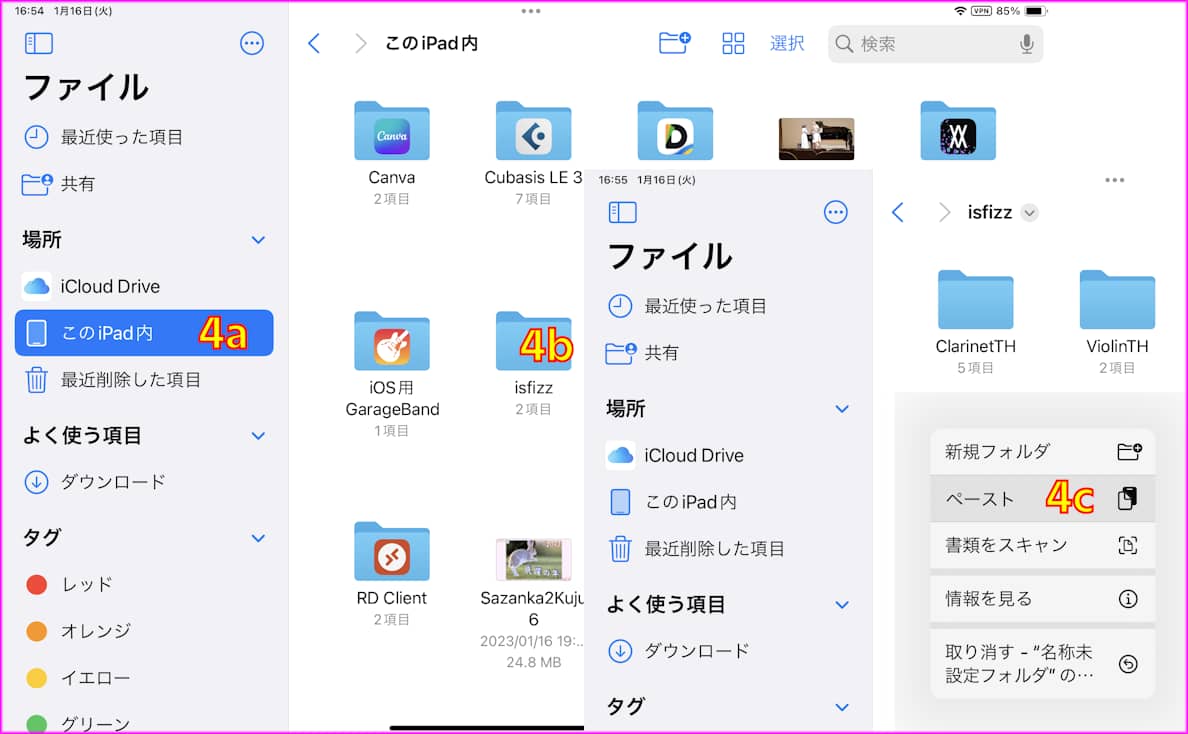1188x734 pixels.
Task: Open iCloud Drive in sidebar
Action: pyautogui.click(x=95, y=286)
